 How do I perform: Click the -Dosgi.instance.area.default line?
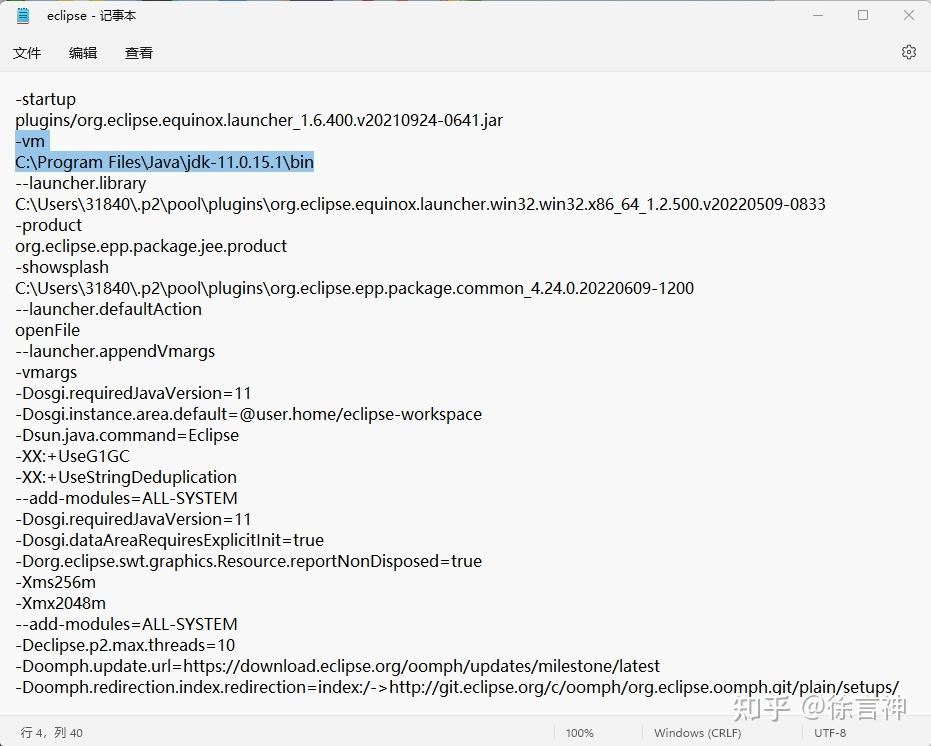pos(249,414)
